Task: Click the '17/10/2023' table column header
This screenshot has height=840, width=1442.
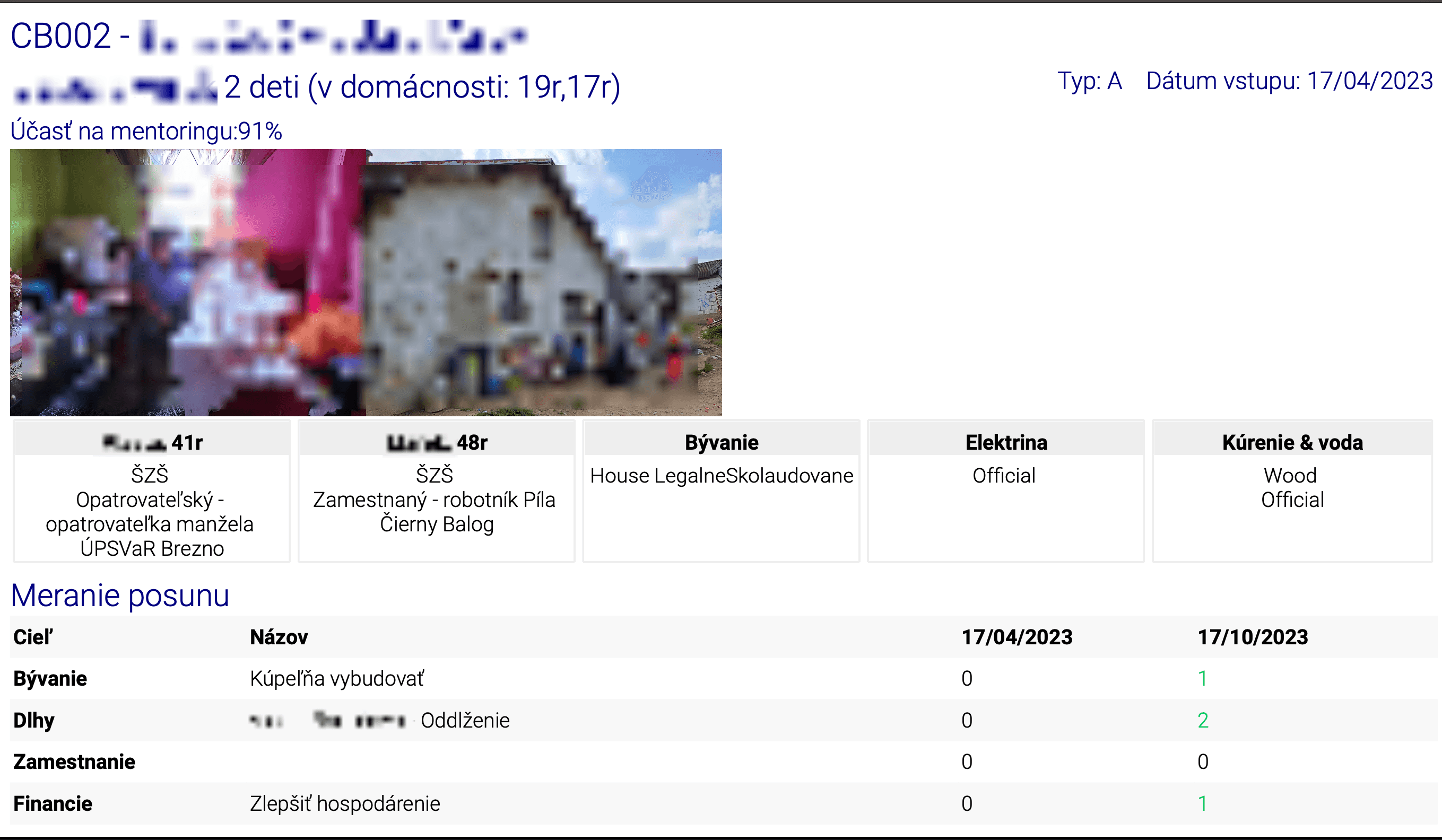Action: click(x=1253, y=637)
